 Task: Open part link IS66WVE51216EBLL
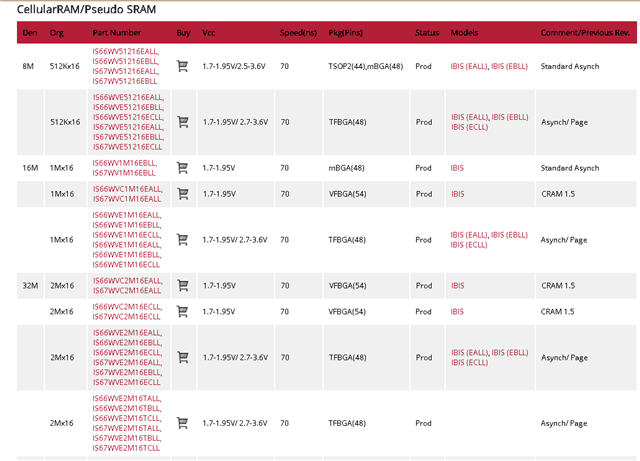(128, 107)
